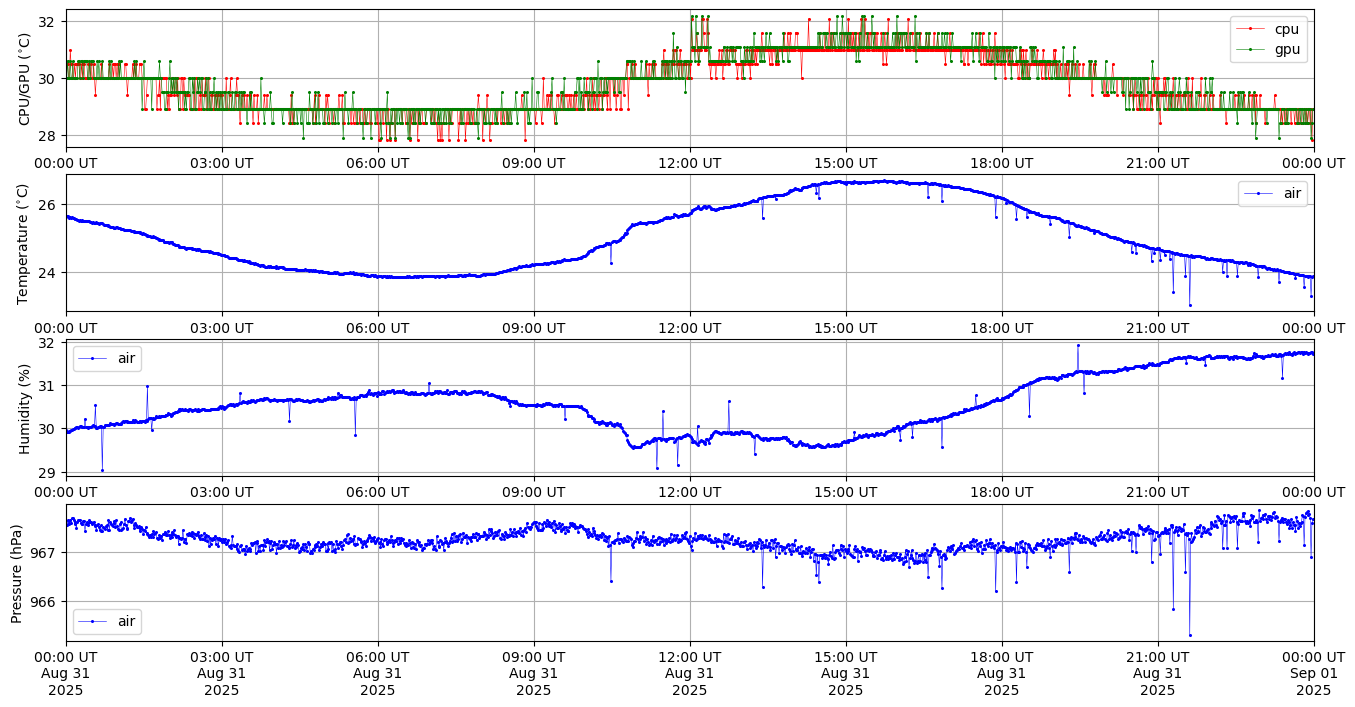Click the Temperature (°C) axis label
The image size is (1355, 707).
coord(25,243)
